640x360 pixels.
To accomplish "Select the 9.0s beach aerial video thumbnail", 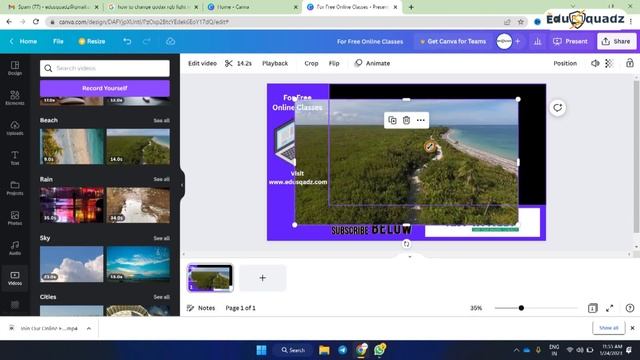I will coord(72,147).
